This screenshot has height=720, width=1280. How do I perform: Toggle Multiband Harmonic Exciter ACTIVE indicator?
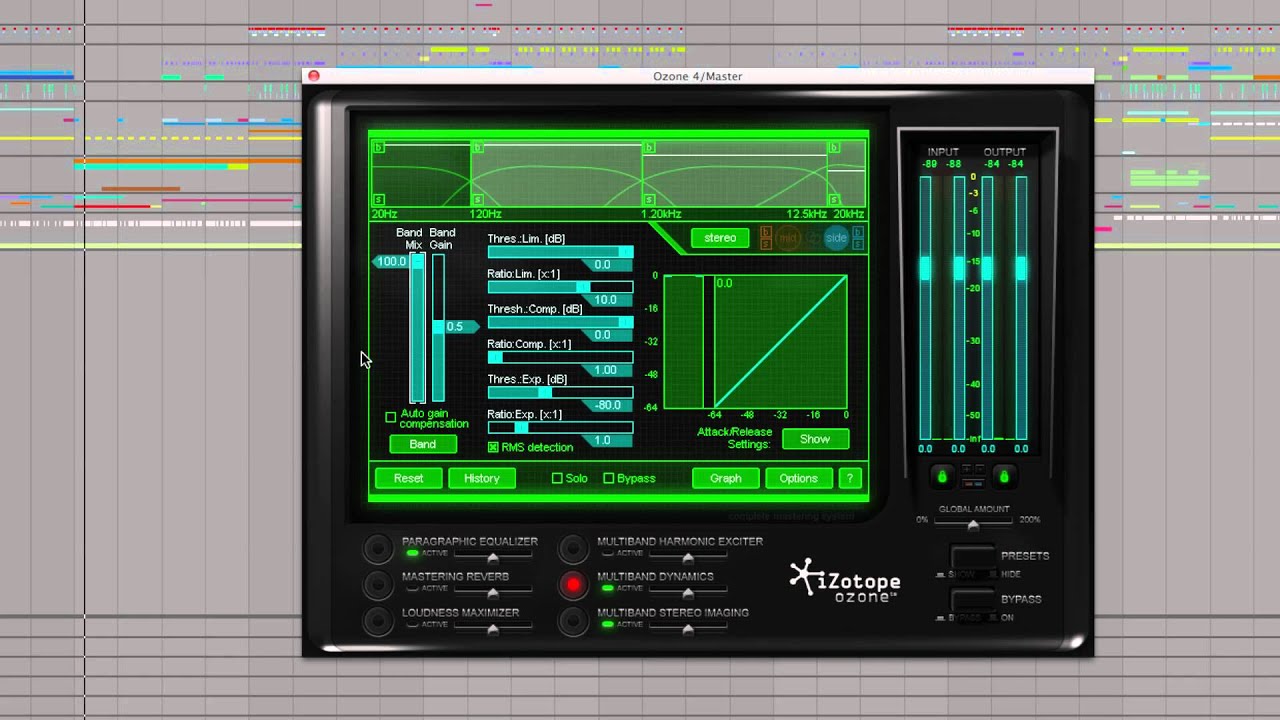coord(607,553)
